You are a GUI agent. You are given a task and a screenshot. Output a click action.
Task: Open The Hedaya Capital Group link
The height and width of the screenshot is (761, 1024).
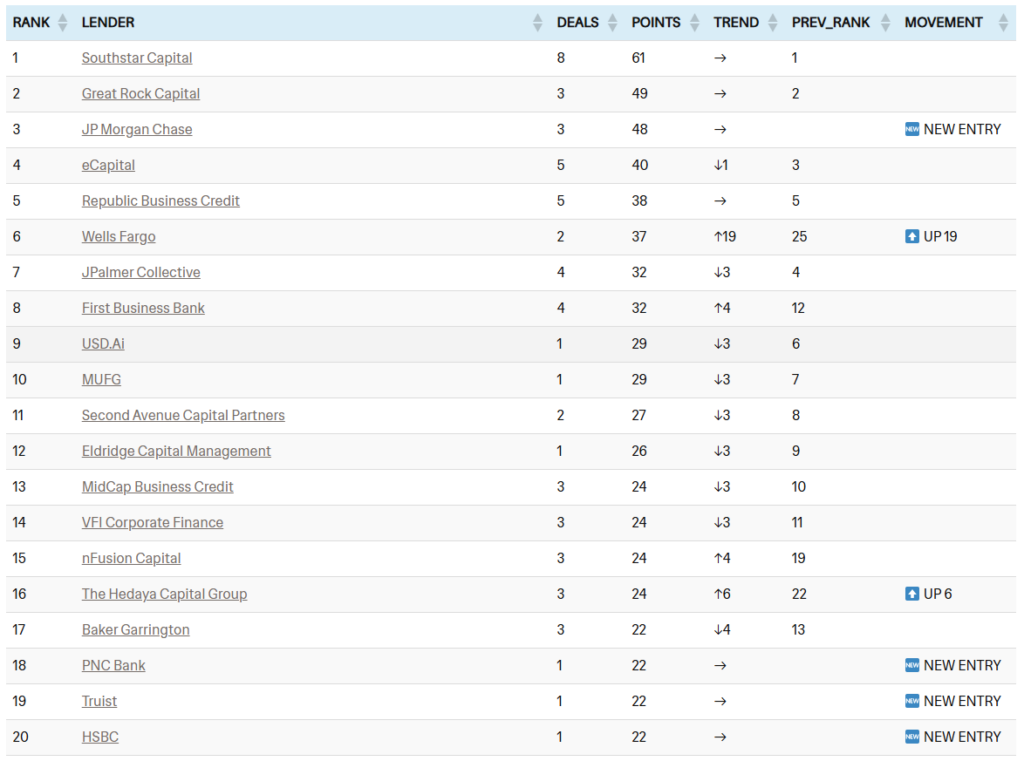(x=164, y=594)
